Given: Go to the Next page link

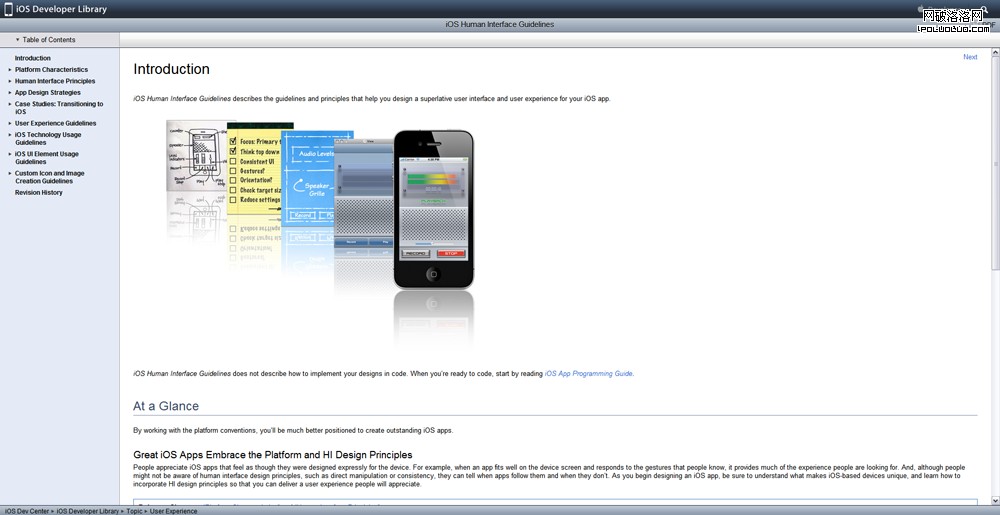Looking at the screenshot, I should 970,57.
